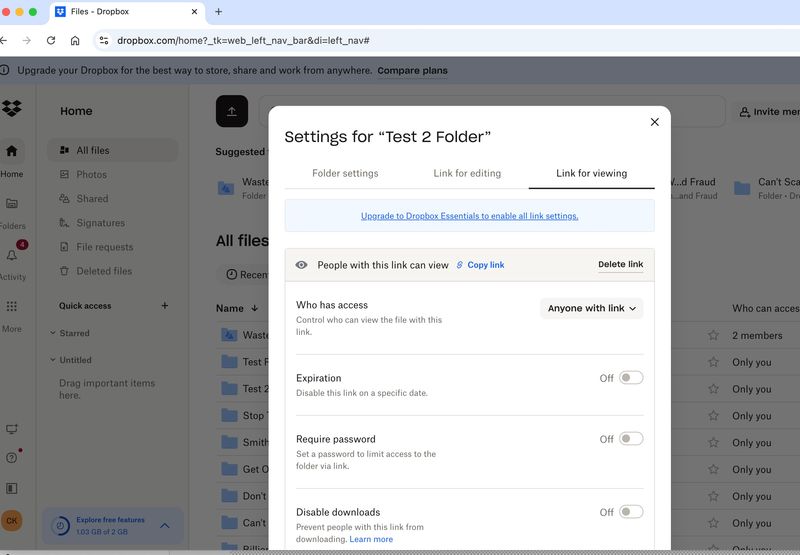Open the Anyone with link dropdown
Image resolution: width=800 pixels, height=555 pixels.
(591, 308)
